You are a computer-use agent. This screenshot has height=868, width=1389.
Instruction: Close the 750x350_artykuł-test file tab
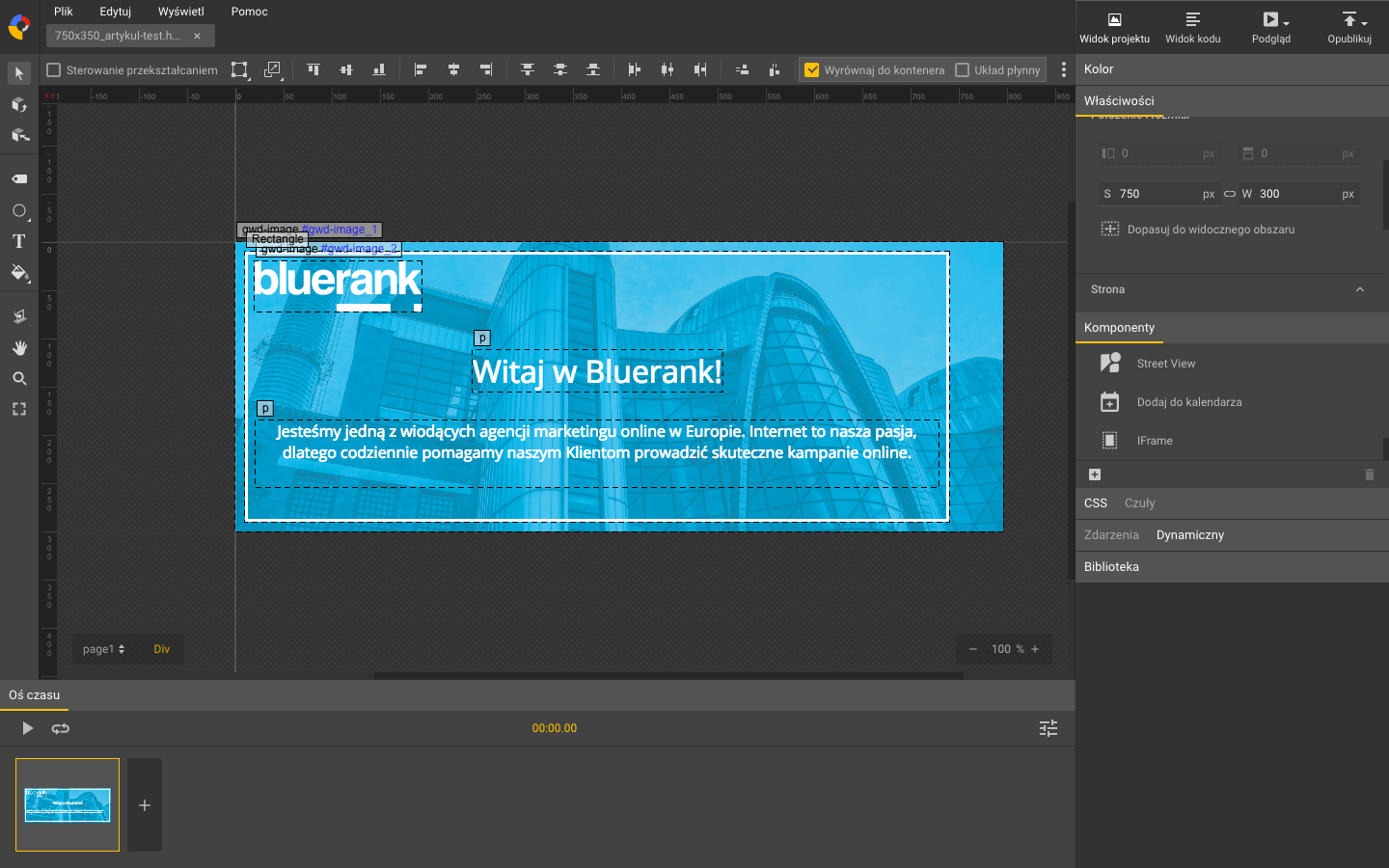pyautogui.click(x=197, y=36)
